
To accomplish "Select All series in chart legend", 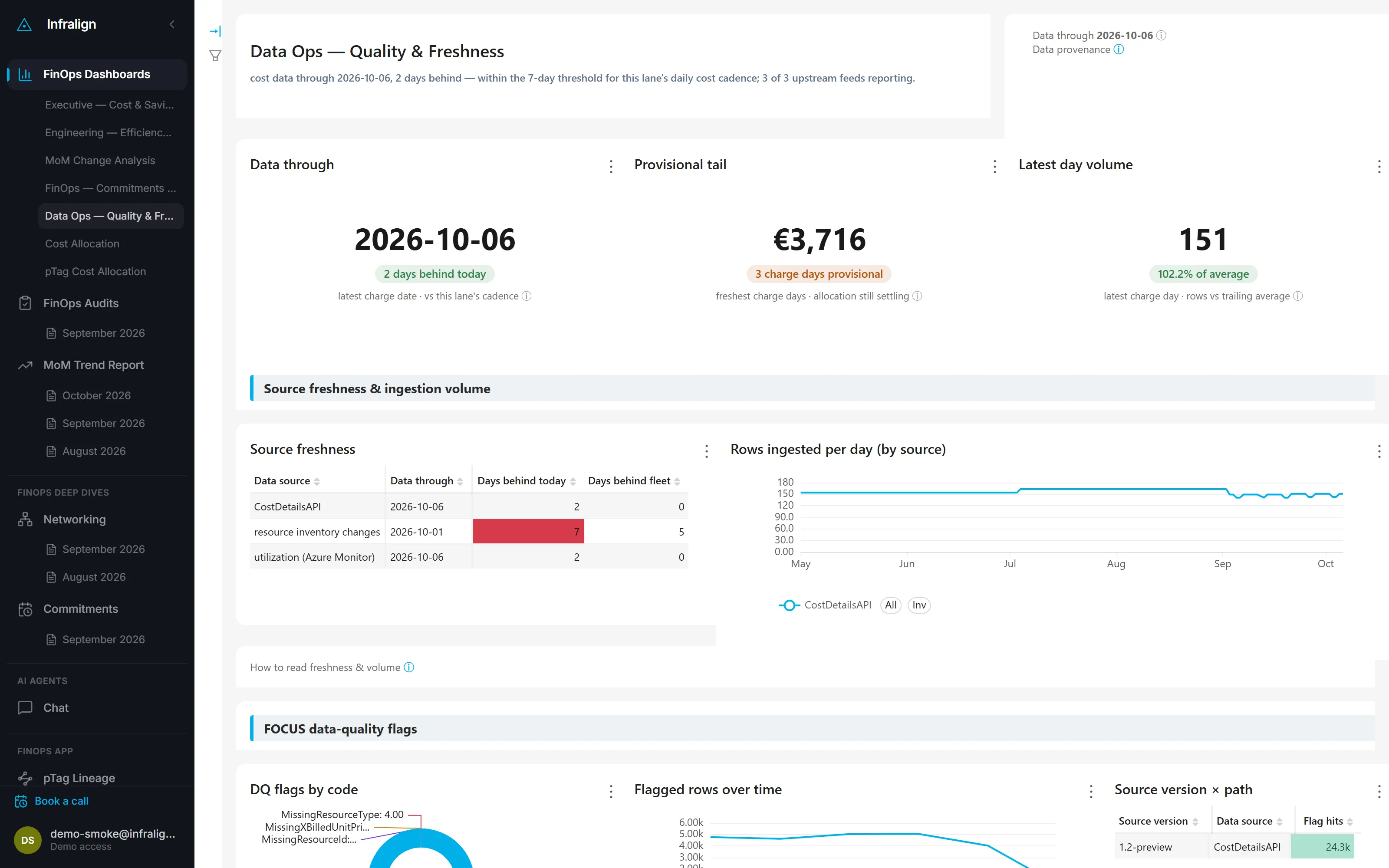I will pos(890,605).
